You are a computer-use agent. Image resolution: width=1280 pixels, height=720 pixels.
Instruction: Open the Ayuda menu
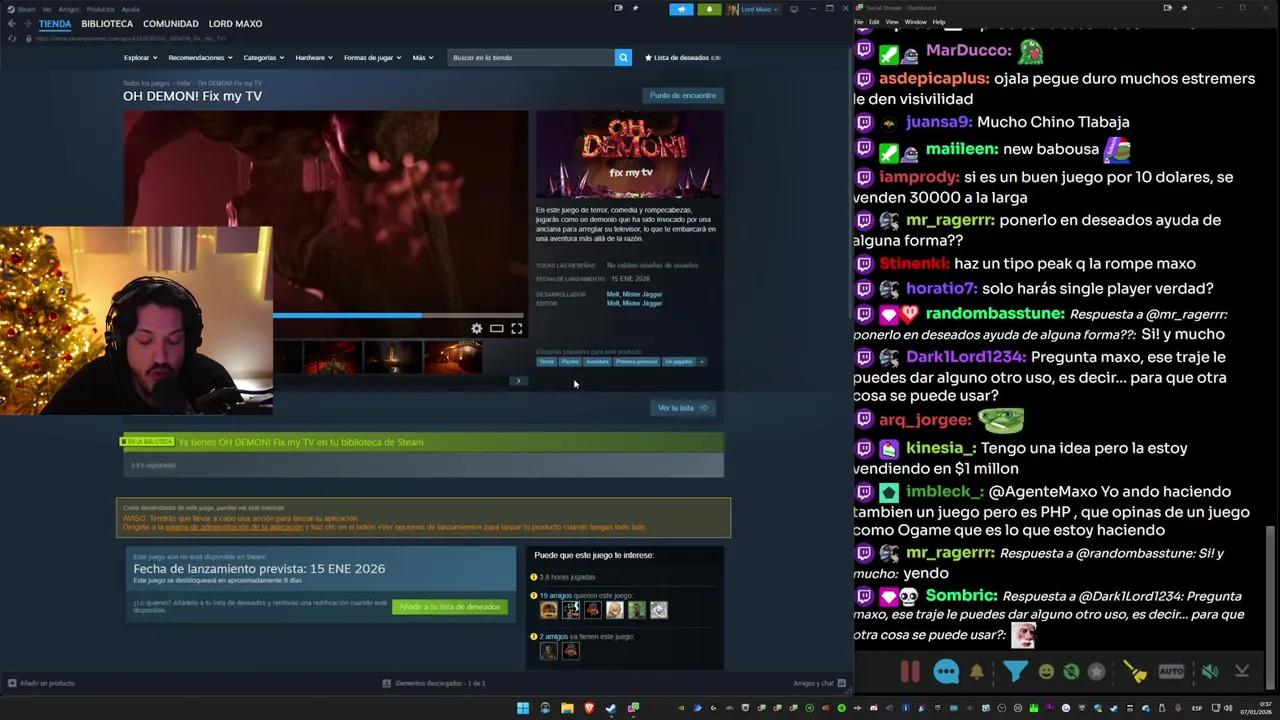click(x=130, y=9)
